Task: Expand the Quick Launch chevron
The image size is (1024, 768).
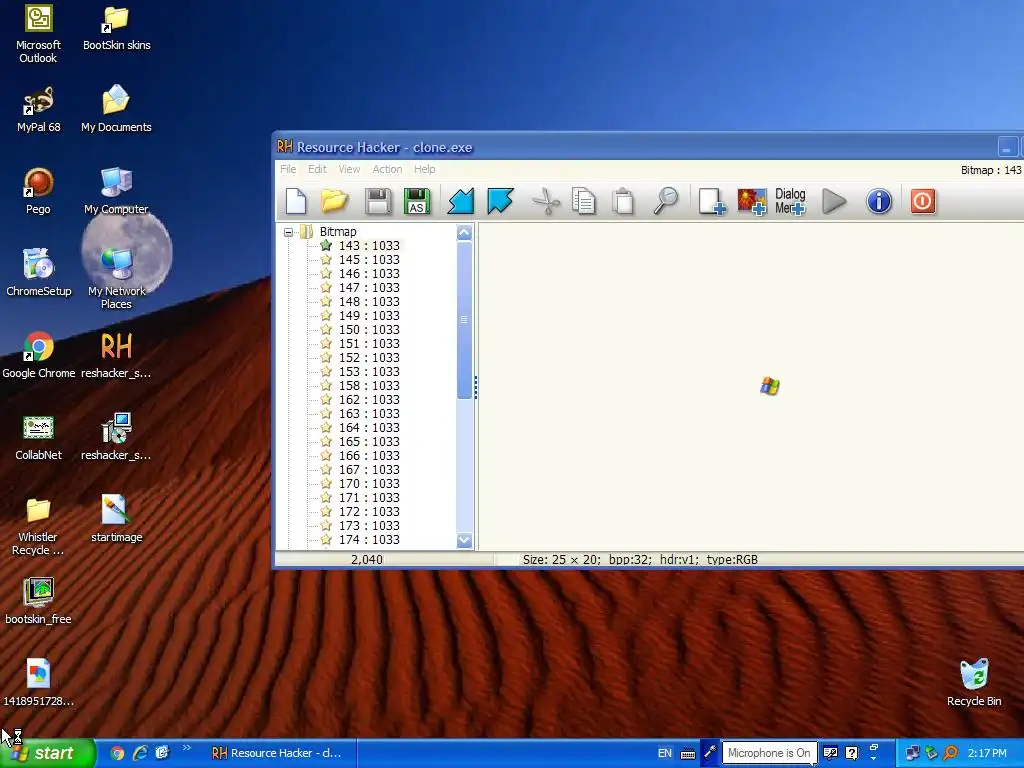Action: point(187,748)
